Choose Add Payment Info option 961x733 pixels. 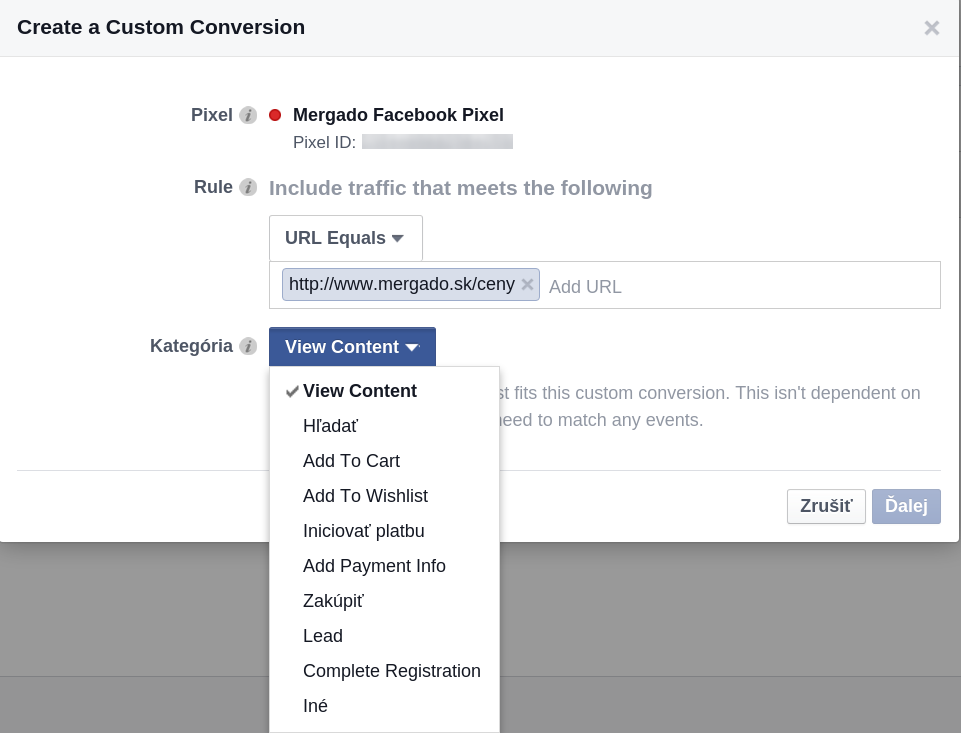[374, 566]
